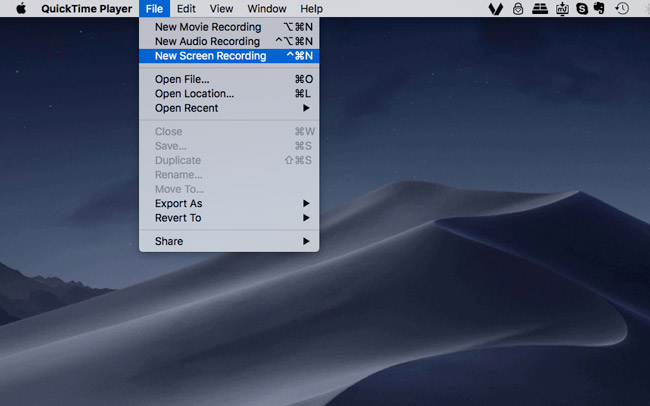Select New Screen Recording

coord(229,56)
